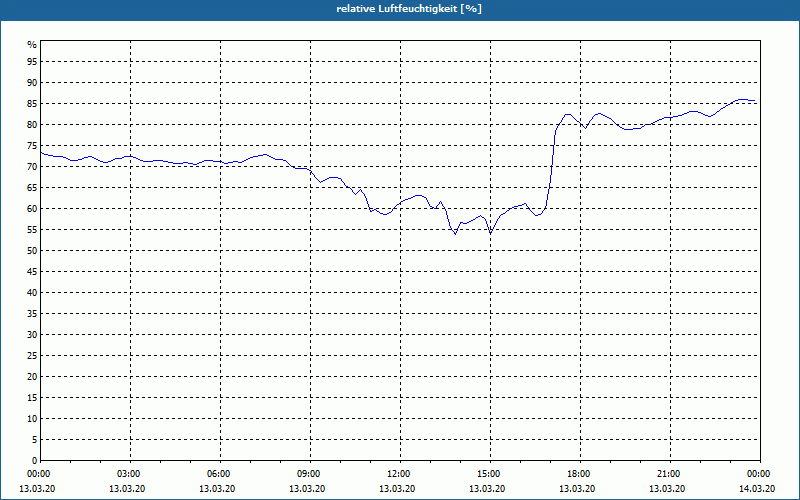Click the '21:00' time label

pyautogui.click(x=670, y=474)
